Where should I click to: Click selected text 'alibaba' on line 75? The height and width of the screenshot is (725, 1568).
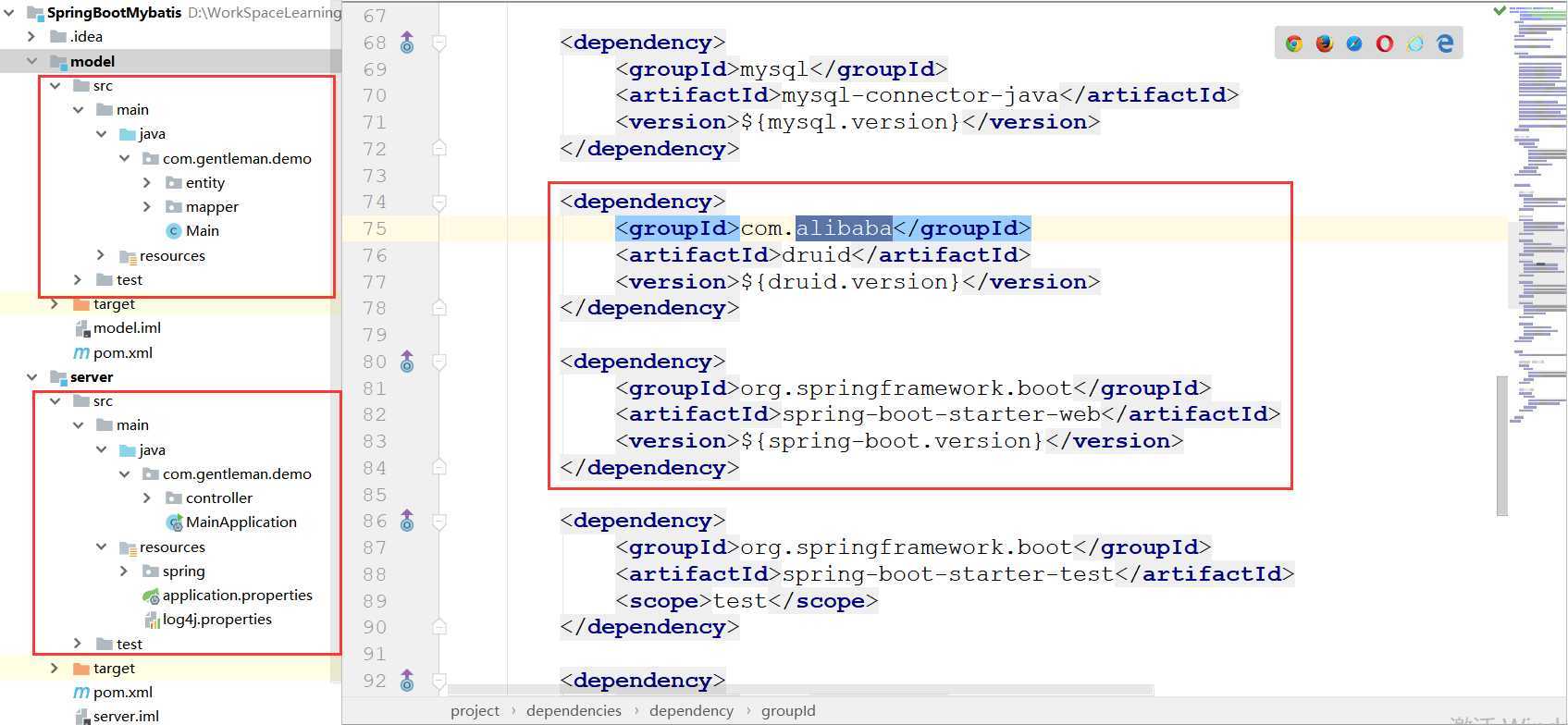(x=844, y=228)
